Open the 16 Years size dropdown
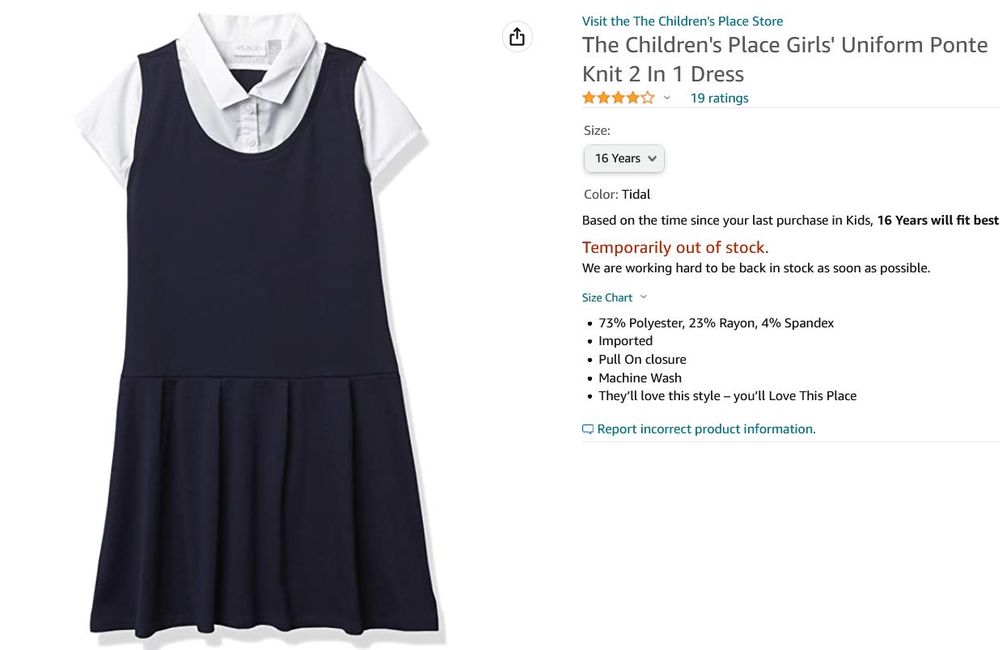 pyautogui.click(x=624, y=158)
